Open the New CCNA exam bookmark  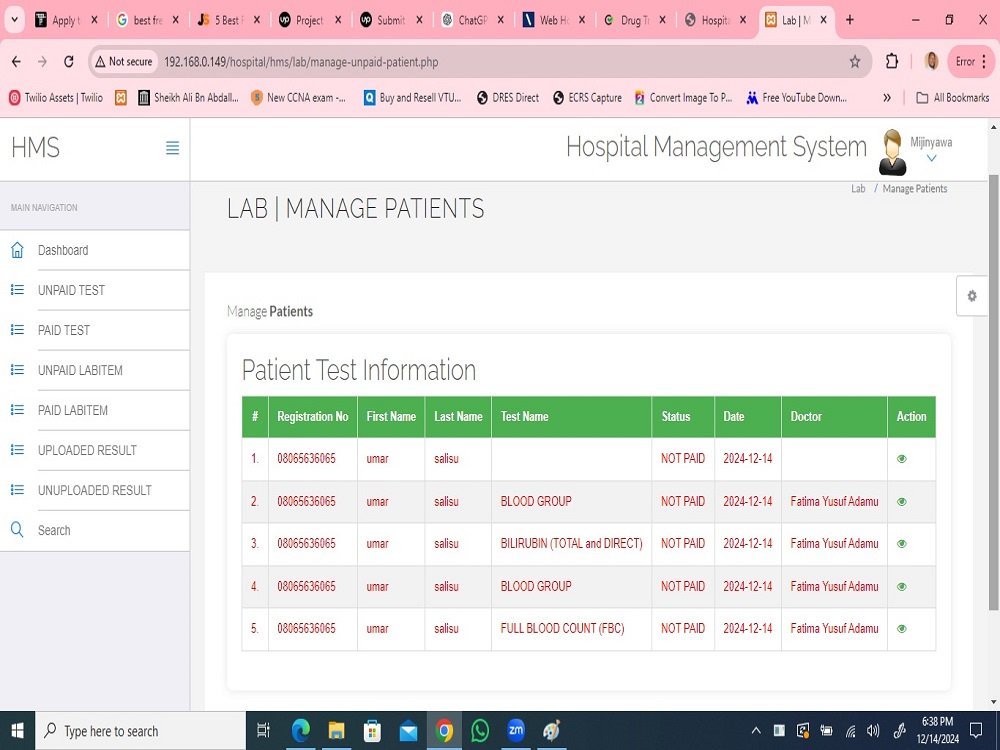[298, 98]
